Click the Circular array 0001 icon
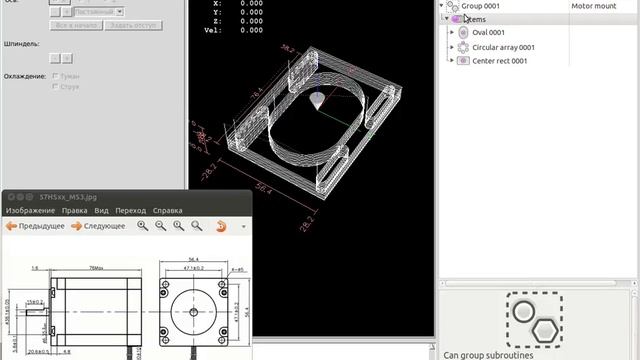This screenshot has width=640, height=360. [463, 47]
